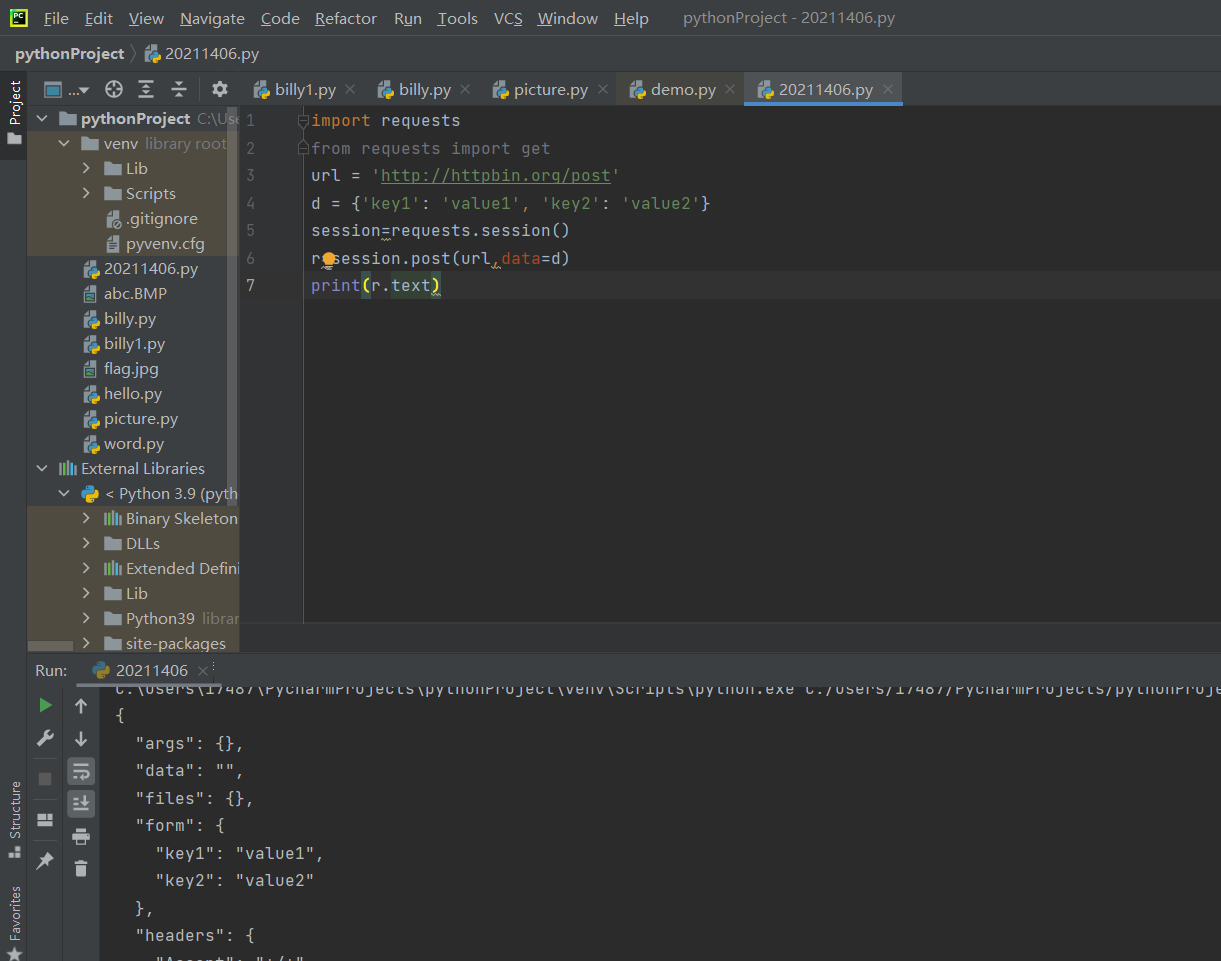Clear console with trash icon
The image size is (1221, 961).
pos(81,868)
